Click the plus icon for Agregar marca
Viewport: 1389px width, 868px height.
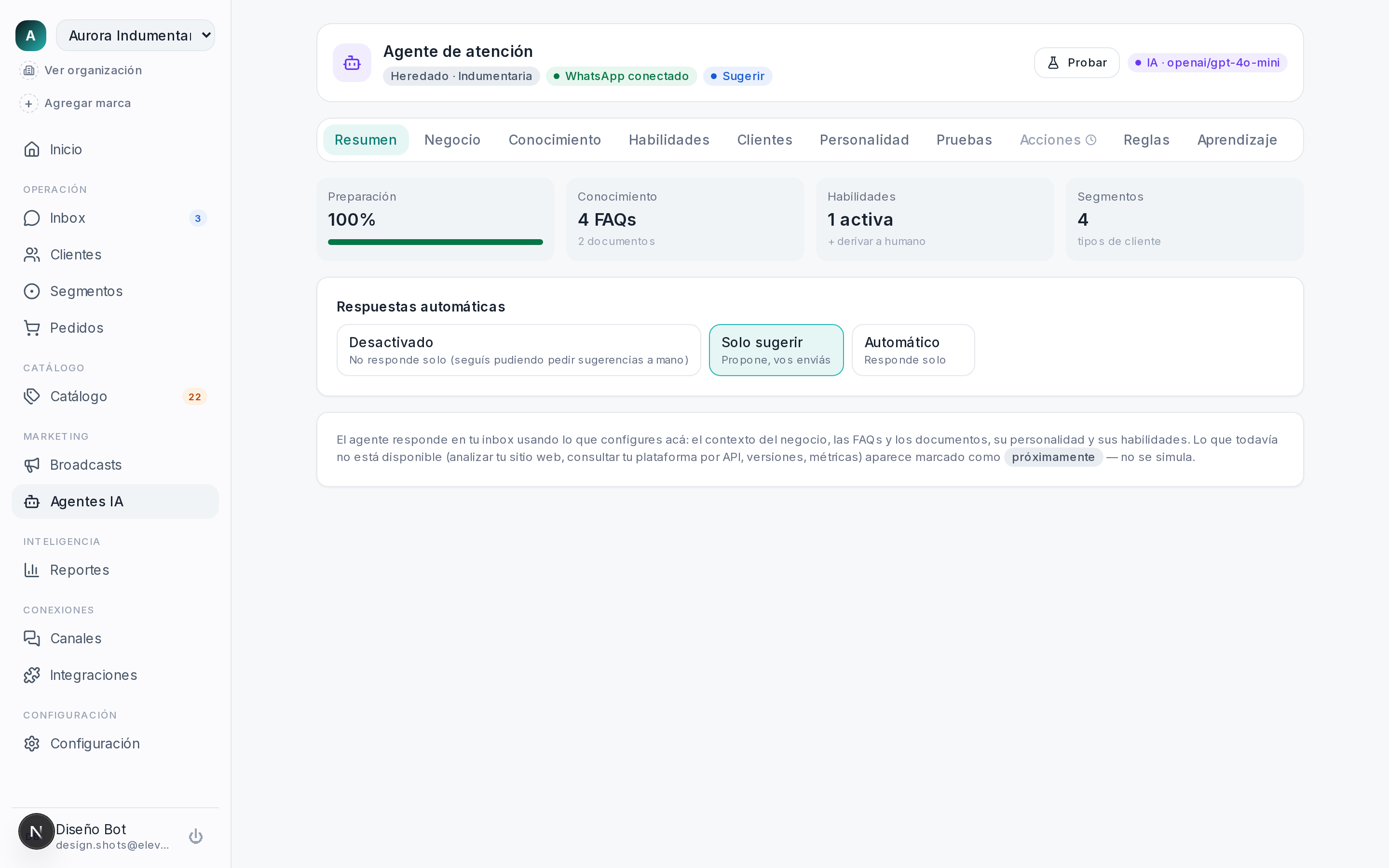pyautogui.click(x=29, y=103)
